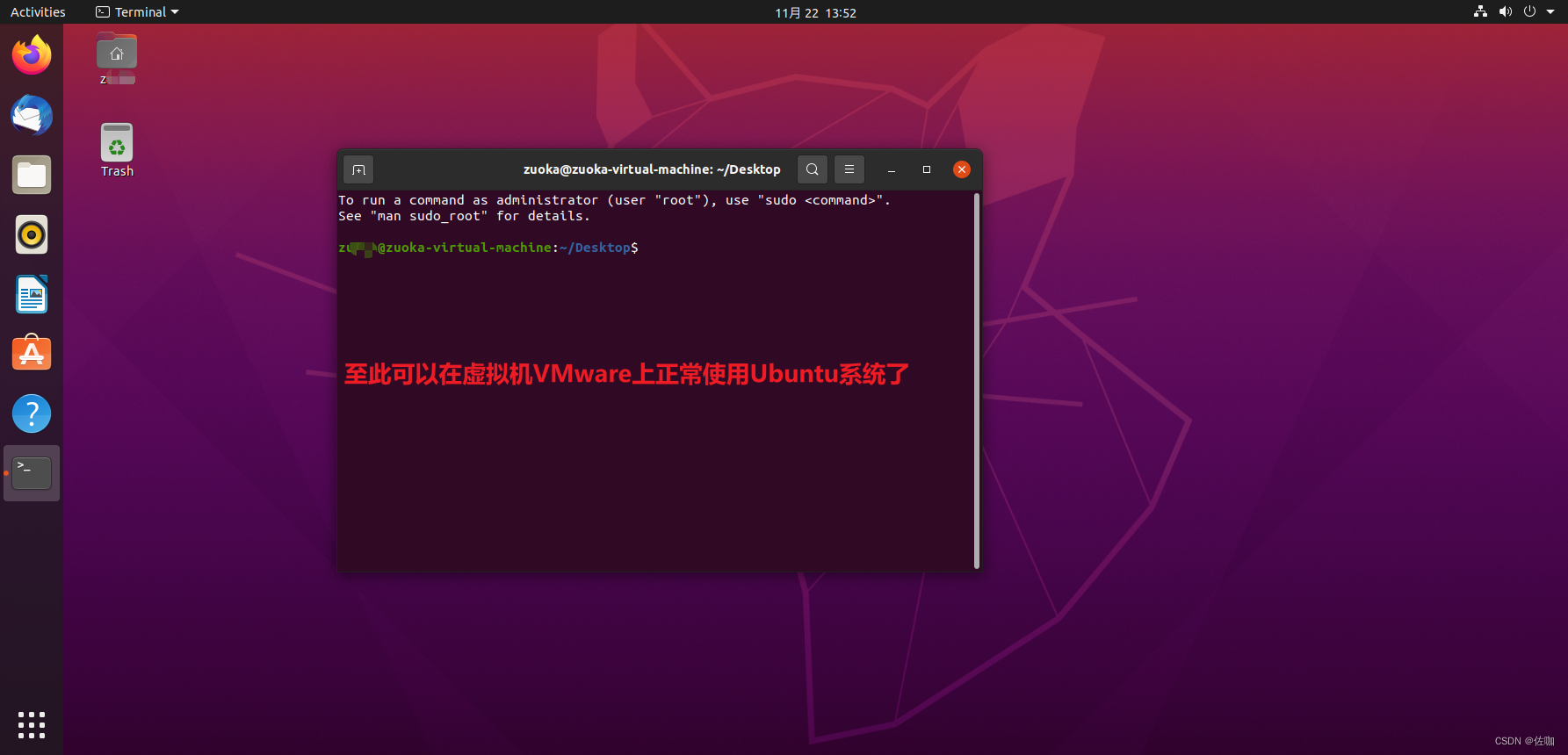Click the Terminal icon in the dock
The image size is (1568, 755).
click(32, 473)
